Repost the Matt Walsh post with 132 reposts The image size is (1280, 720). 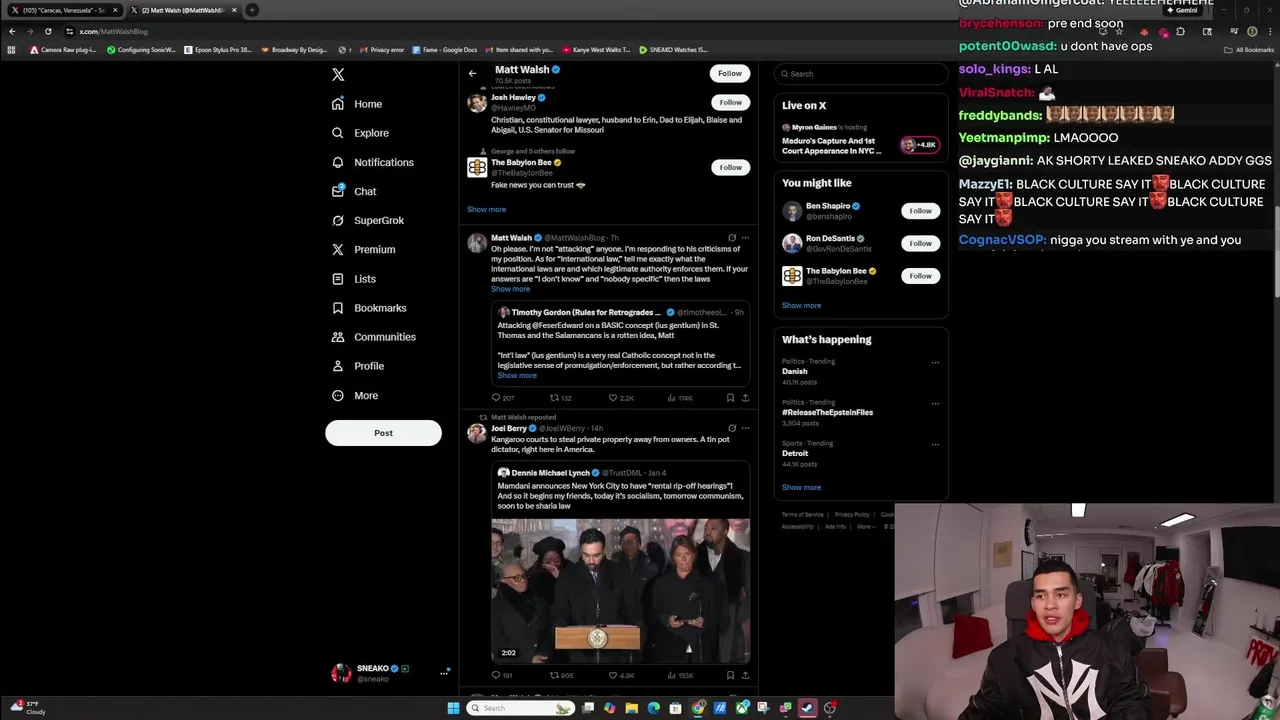coord(561,398)
